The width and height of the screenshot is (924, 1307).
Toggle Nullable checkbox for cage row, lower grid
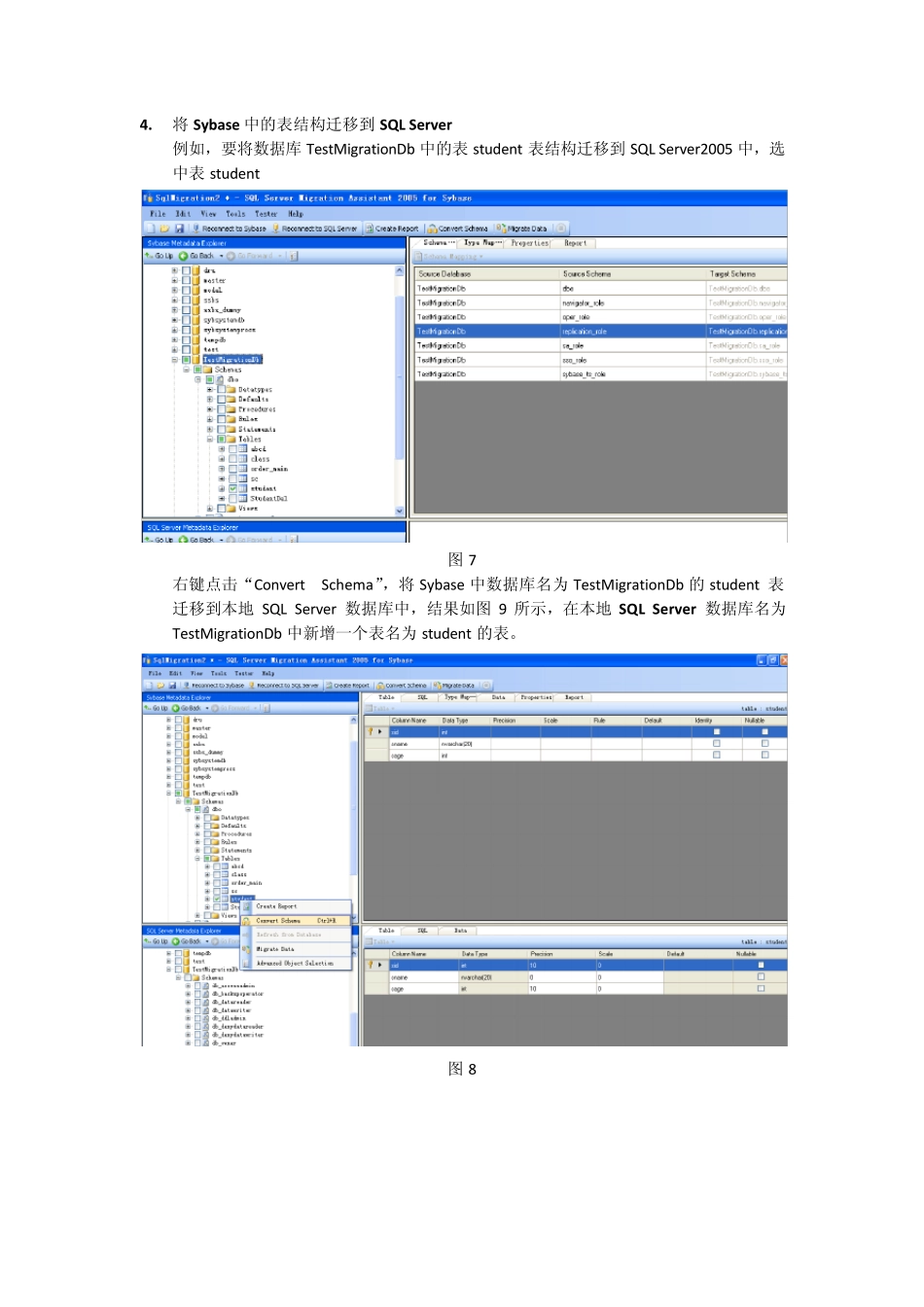761,989
